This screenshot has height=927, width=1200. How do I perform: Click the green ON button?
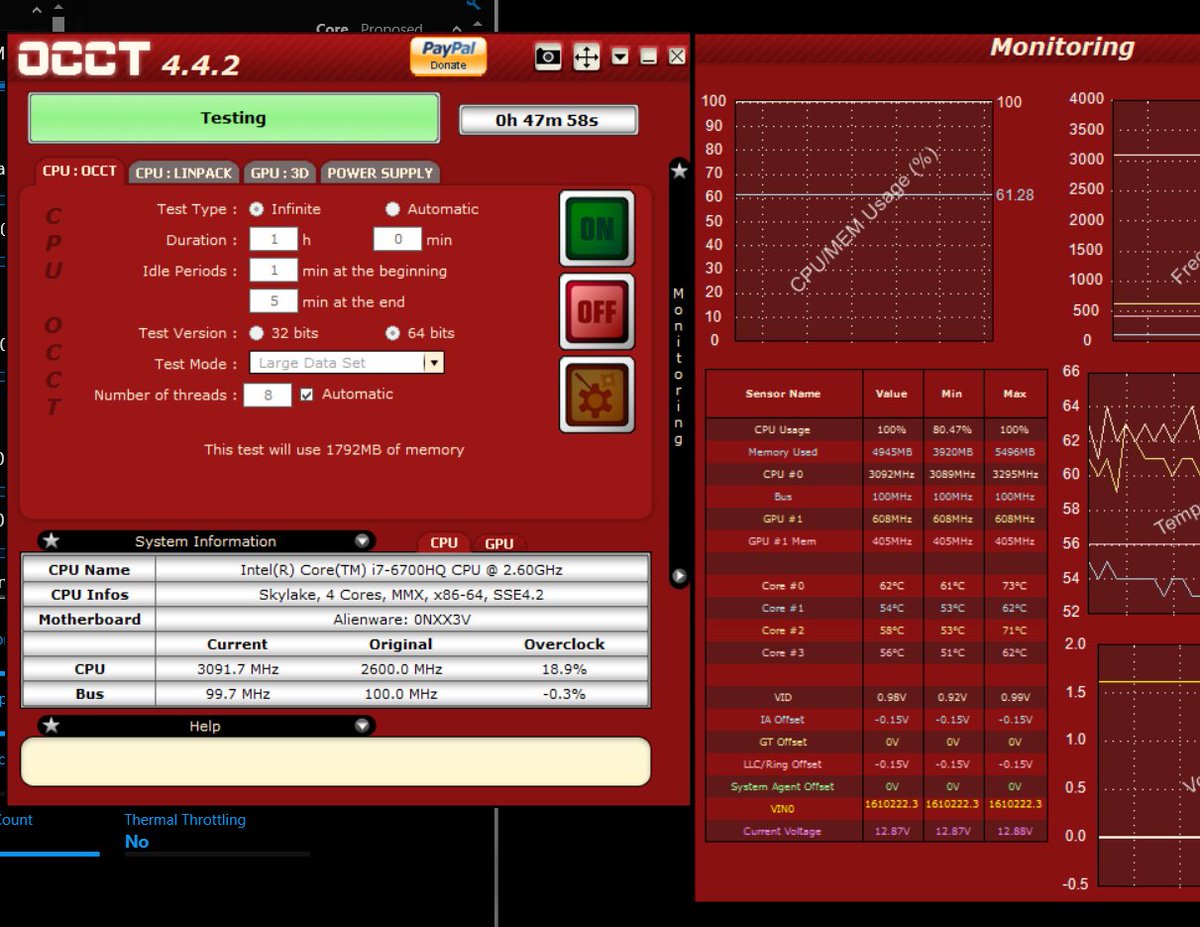click(597, 229)
